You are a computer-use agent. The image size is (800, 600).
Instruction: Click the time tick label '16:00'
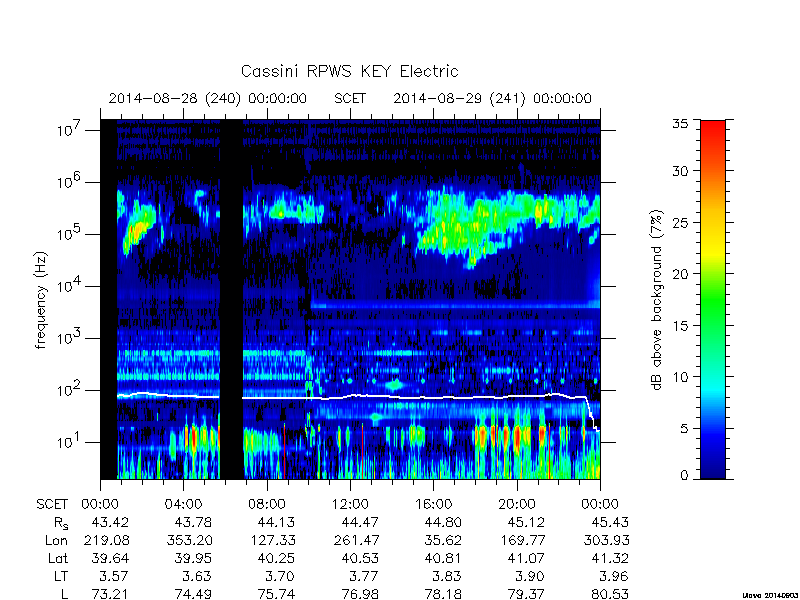click(433, 505)
